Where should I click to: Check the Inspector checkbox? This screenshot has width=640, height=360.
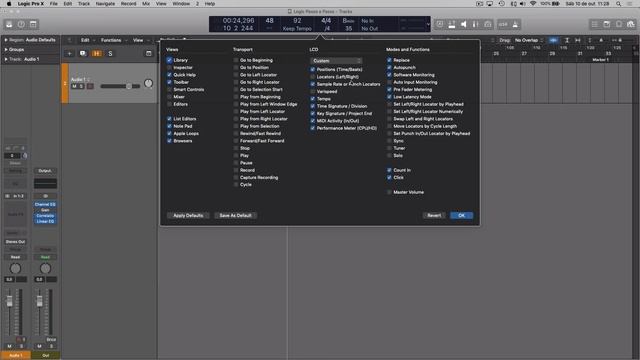(169, 67)
